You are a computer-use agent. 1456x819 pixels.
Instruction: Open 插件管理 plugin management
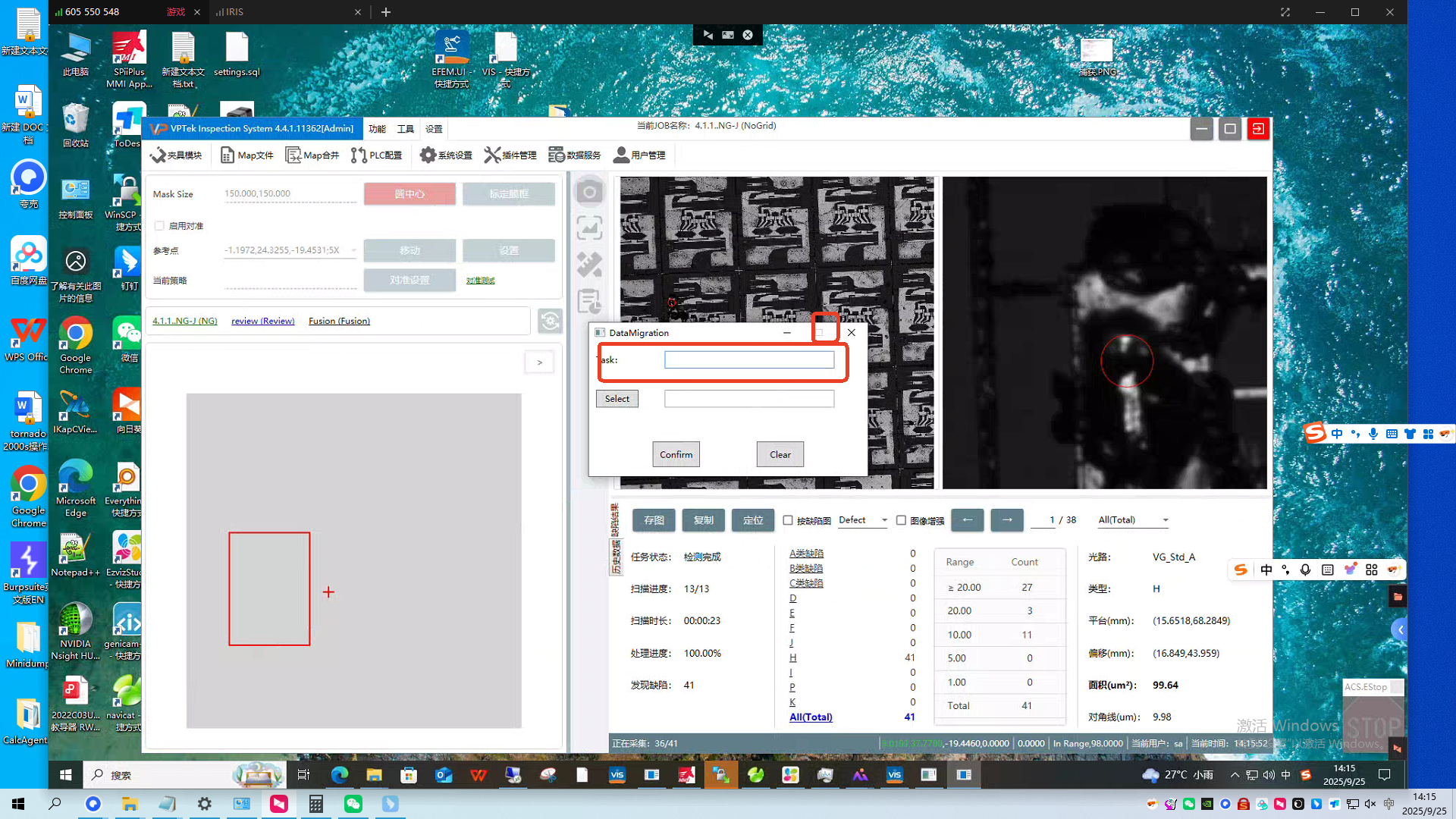pos(510,155)
